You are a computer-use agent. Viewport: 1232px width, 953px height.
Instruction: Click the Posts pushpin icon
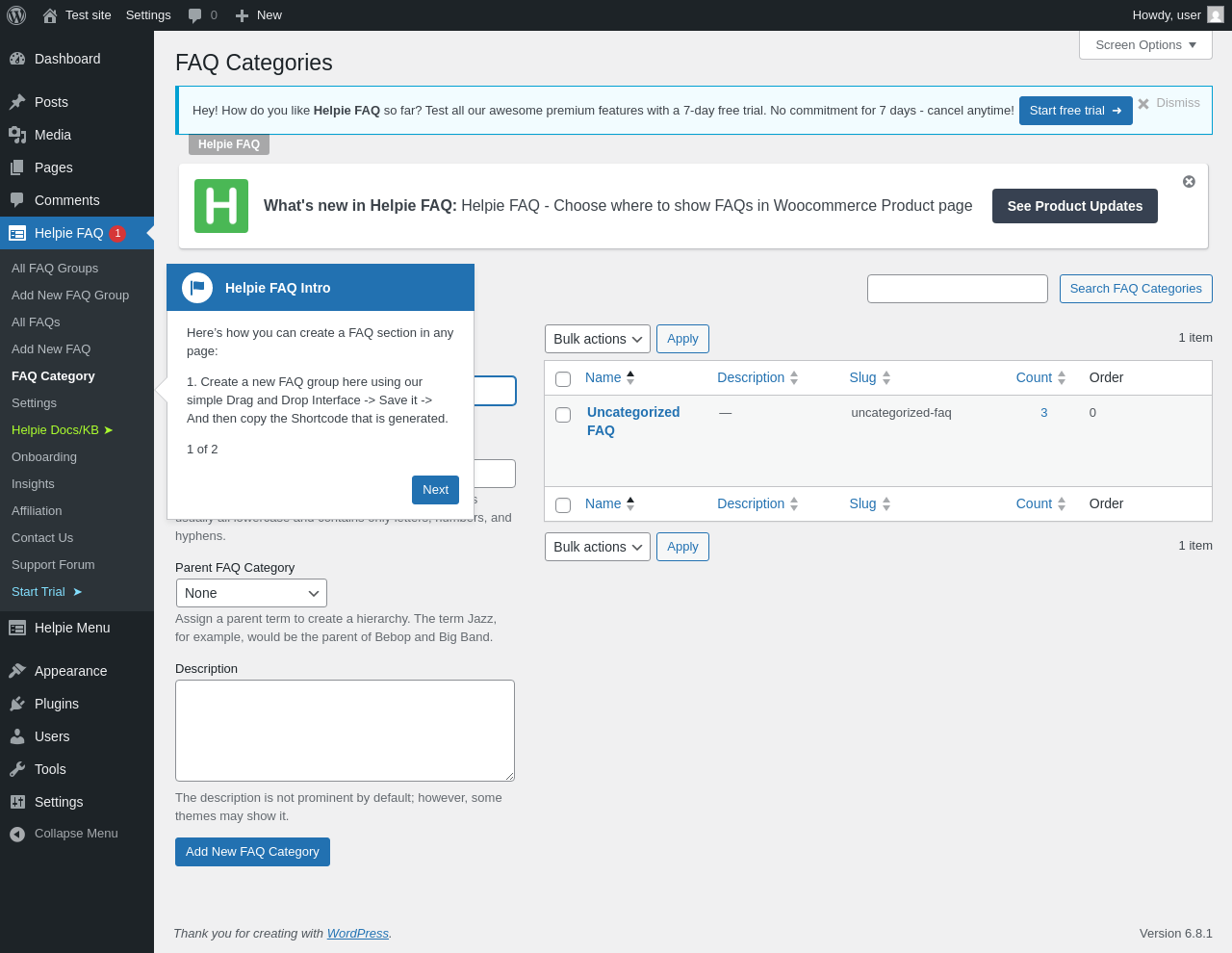pyautogui.click(x=17, y=102)
